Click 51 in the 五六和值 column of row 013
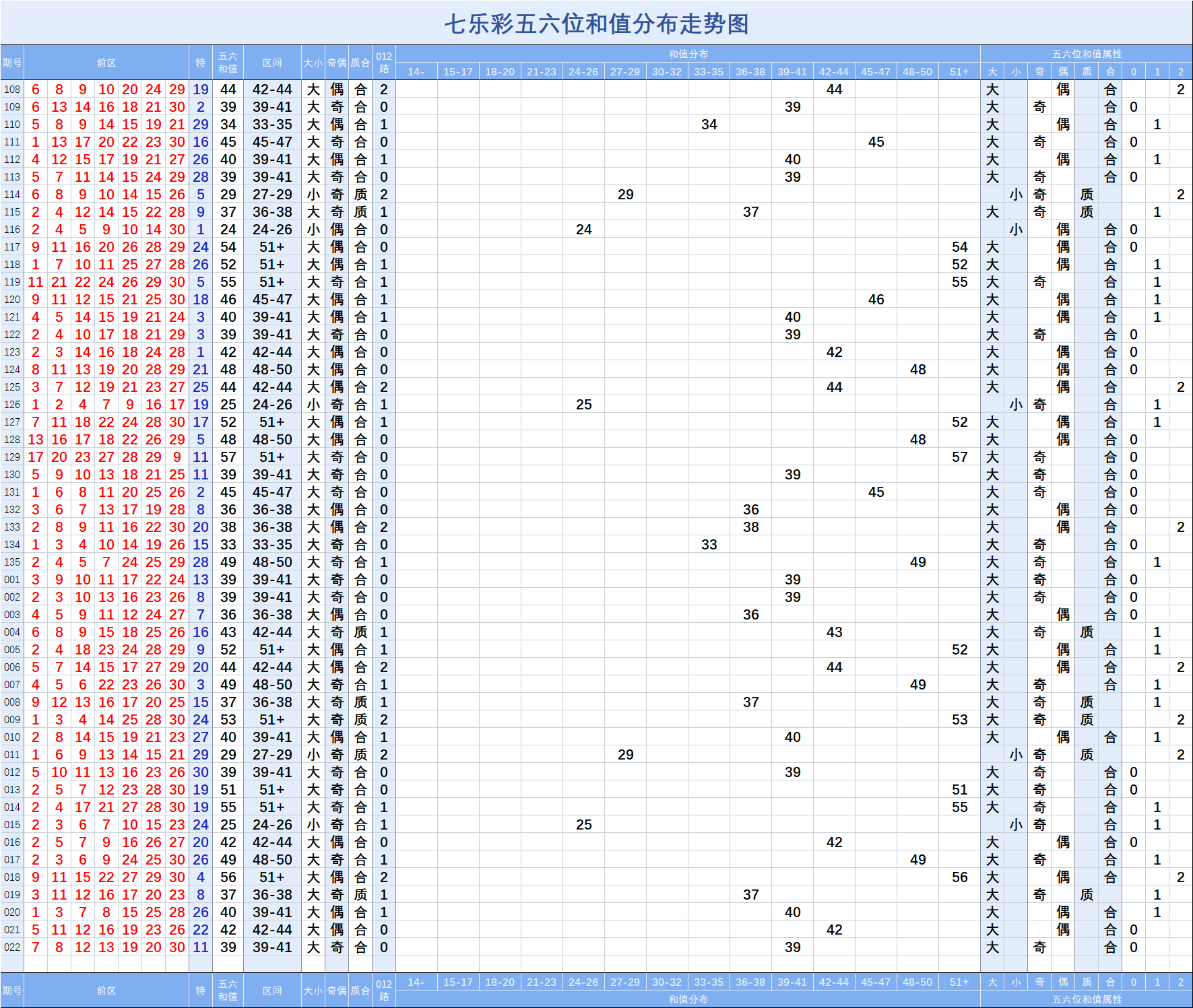 coord(228,790)
